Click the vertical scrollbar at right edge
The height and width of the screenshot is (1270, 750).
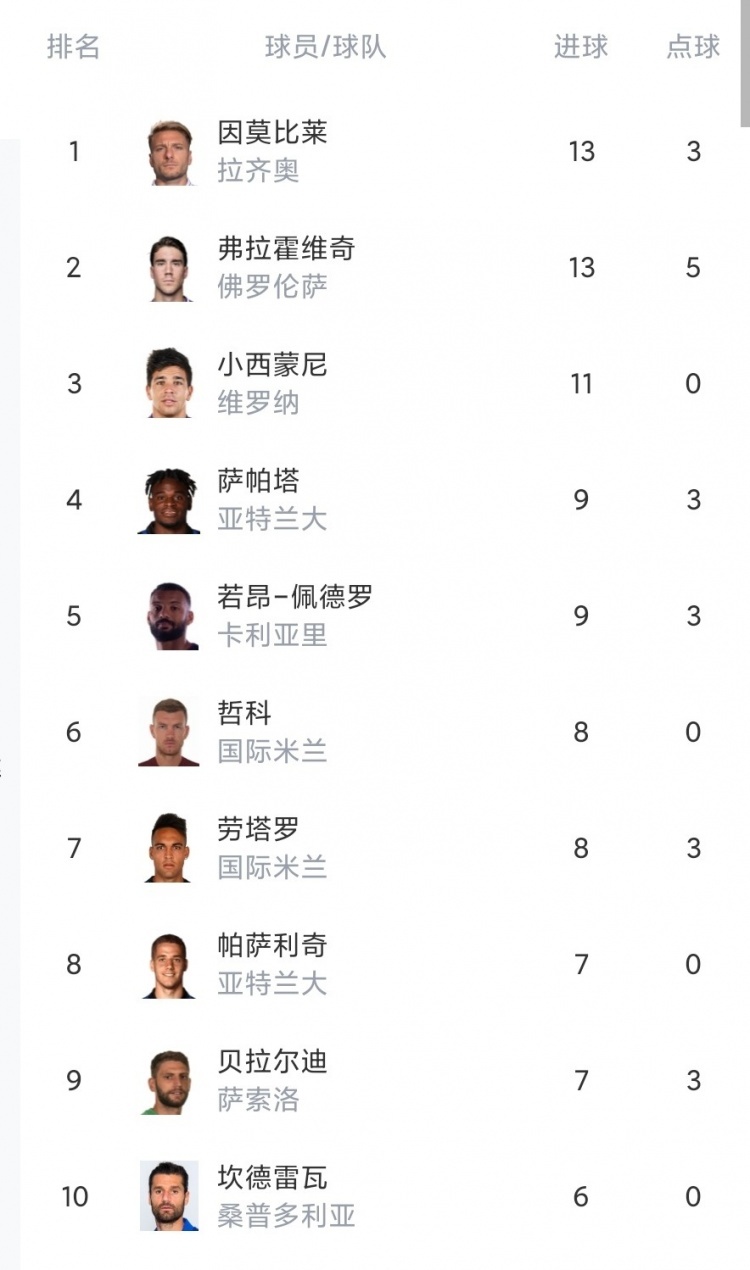[x=745, y=62]
